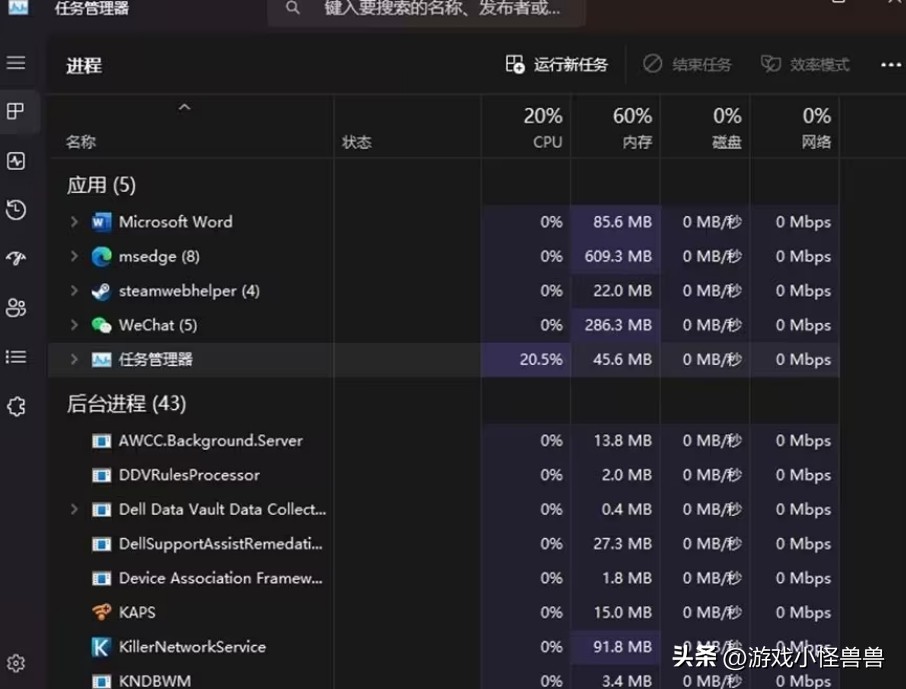
Task: Open the Settings gear icon
Action: tap(16, 663)
